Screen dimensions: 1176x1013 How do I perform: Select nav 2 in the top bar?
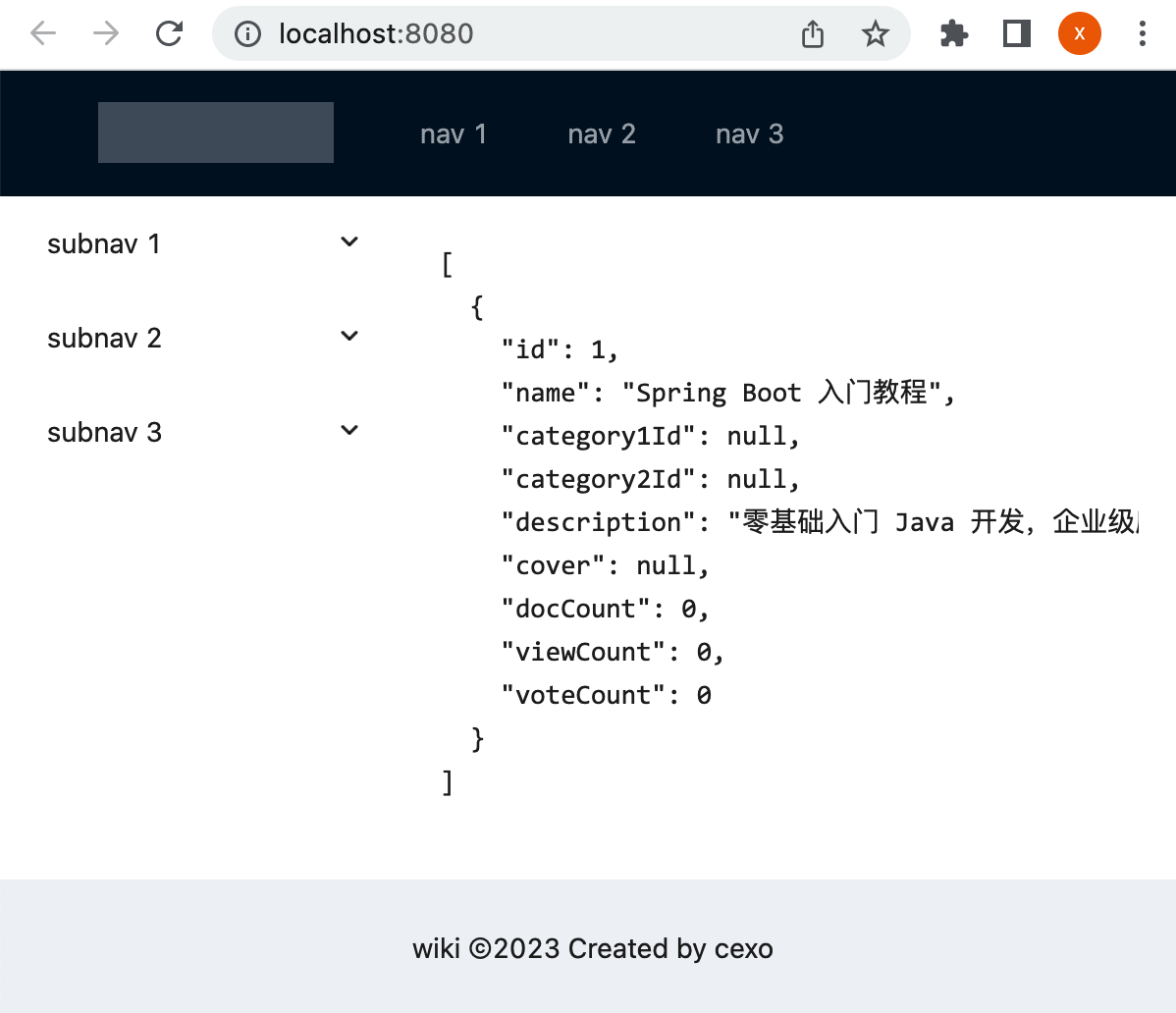tap(602, 133)
